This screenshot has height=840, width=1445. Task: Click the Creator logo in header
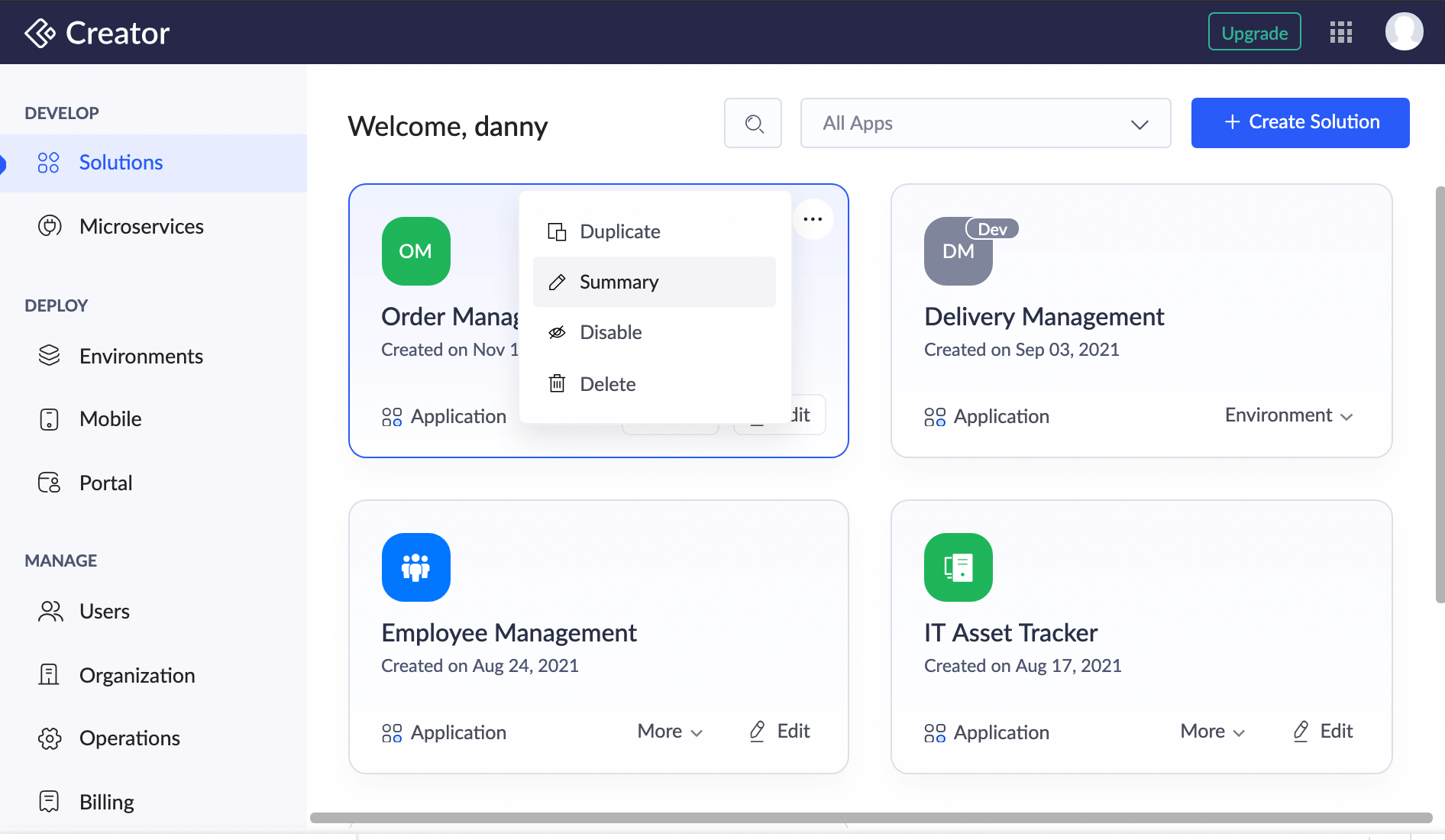[x=97, y=33]
